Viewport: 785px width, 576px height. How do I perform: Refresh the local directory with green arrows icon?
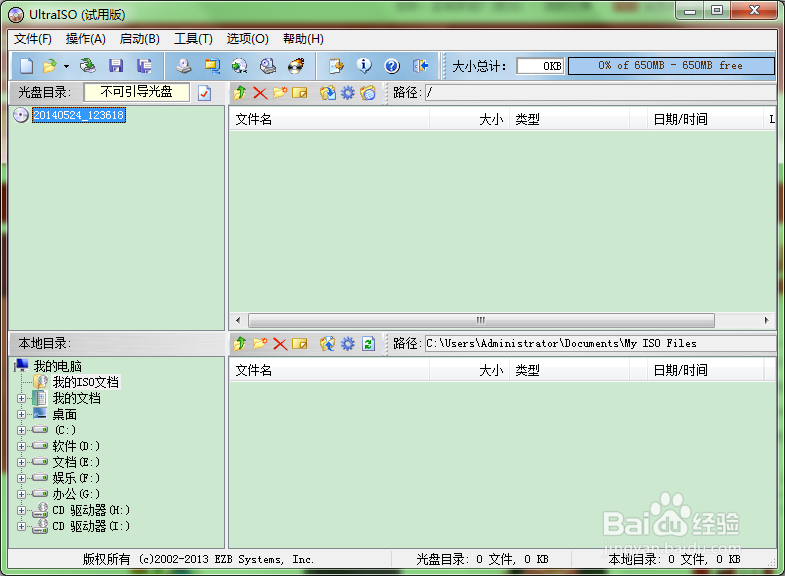(x=368, y=343)
